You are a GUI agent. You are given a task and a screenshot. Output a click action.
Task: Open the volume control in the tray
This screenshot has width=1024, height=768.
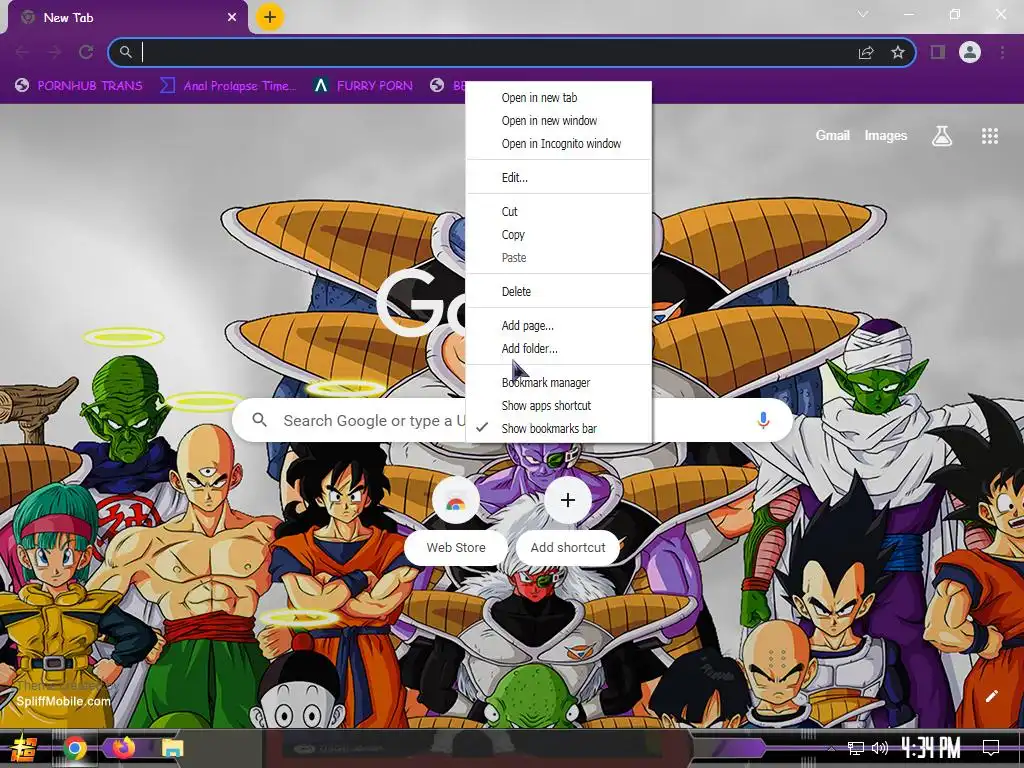point(880,748)
